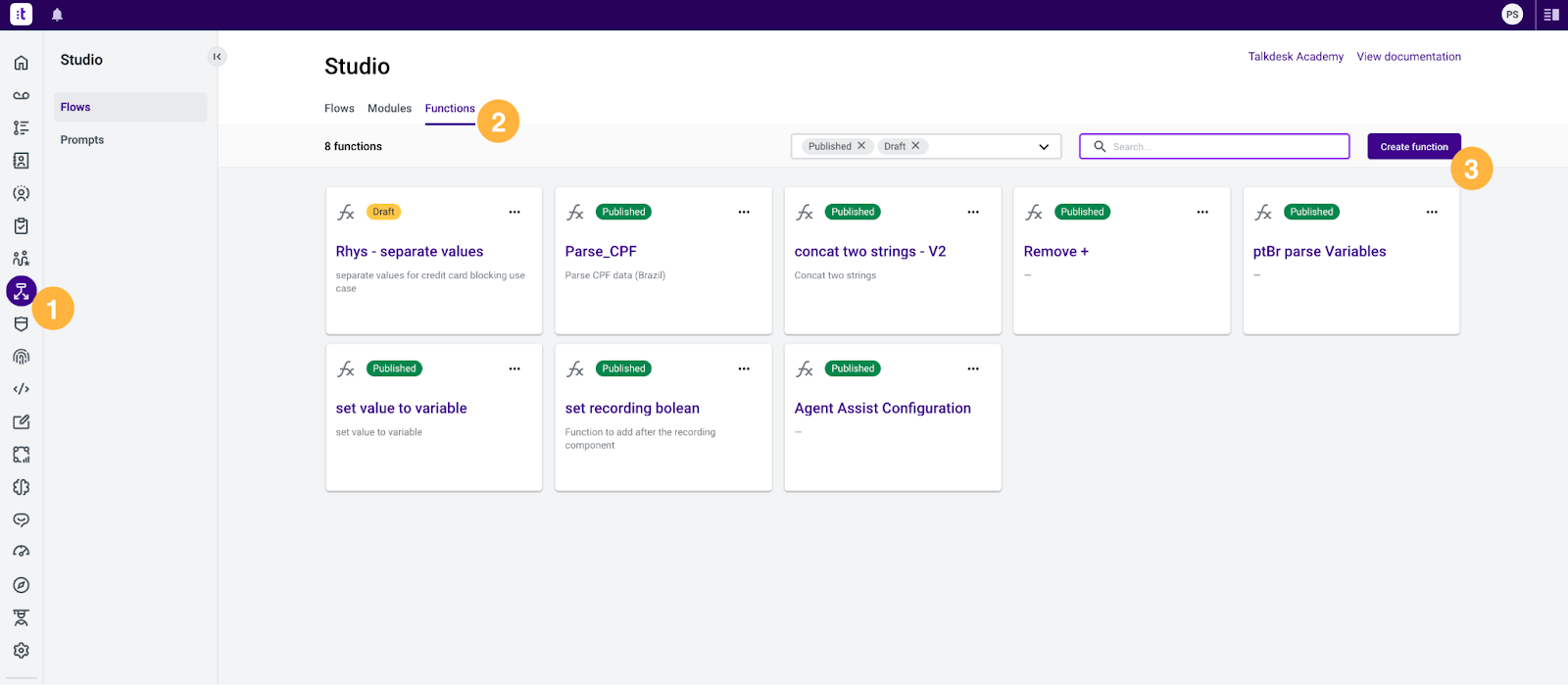Open the fingerprint identity icon in the sidebar
The width and height of the screenshot is (1568, 685).
21,357
